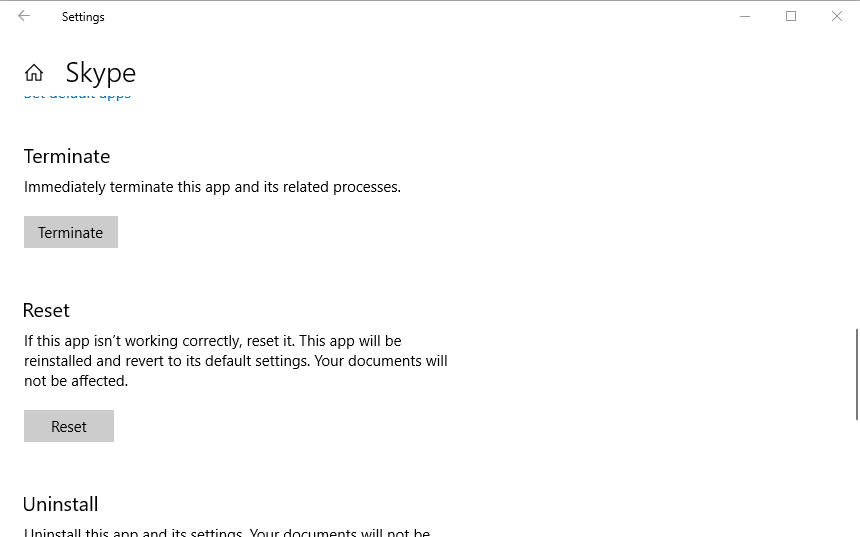Minimize the Settings window
The image size is (860, 537).
point(745,16)
